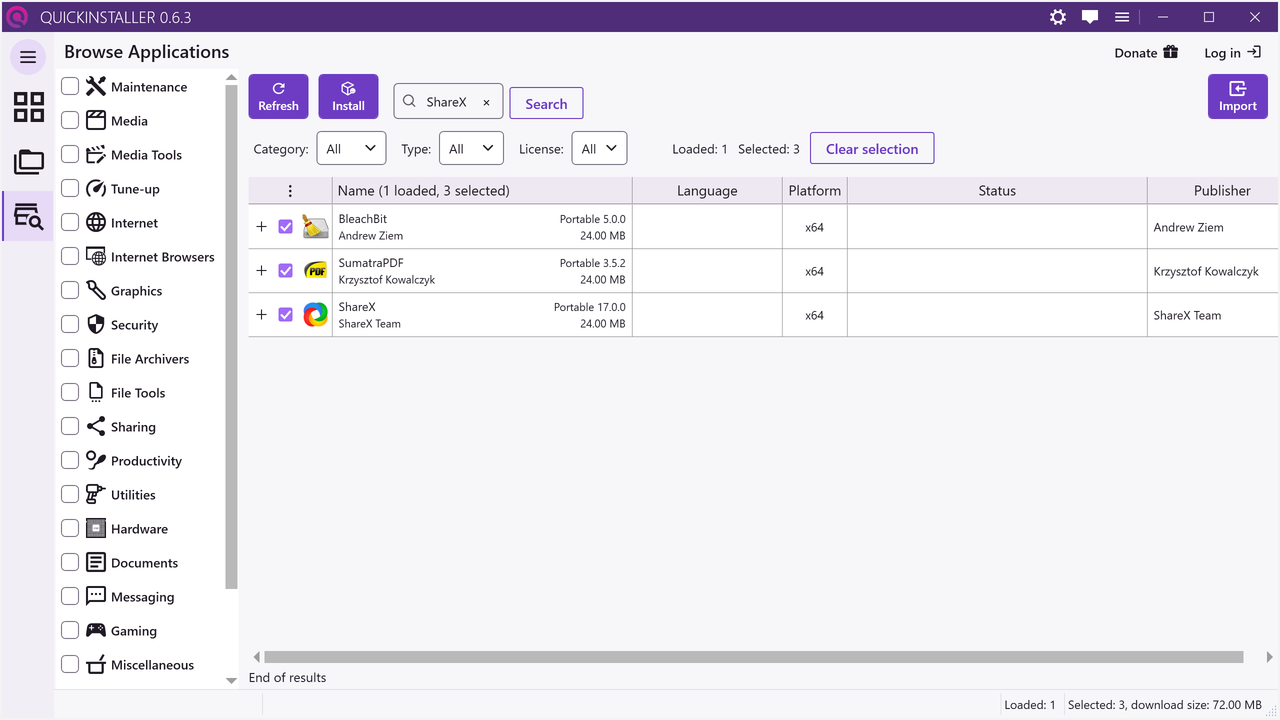Sort by the Status column header
The width and height of the screenshot is (1280, 720).
tap(997, 191)
